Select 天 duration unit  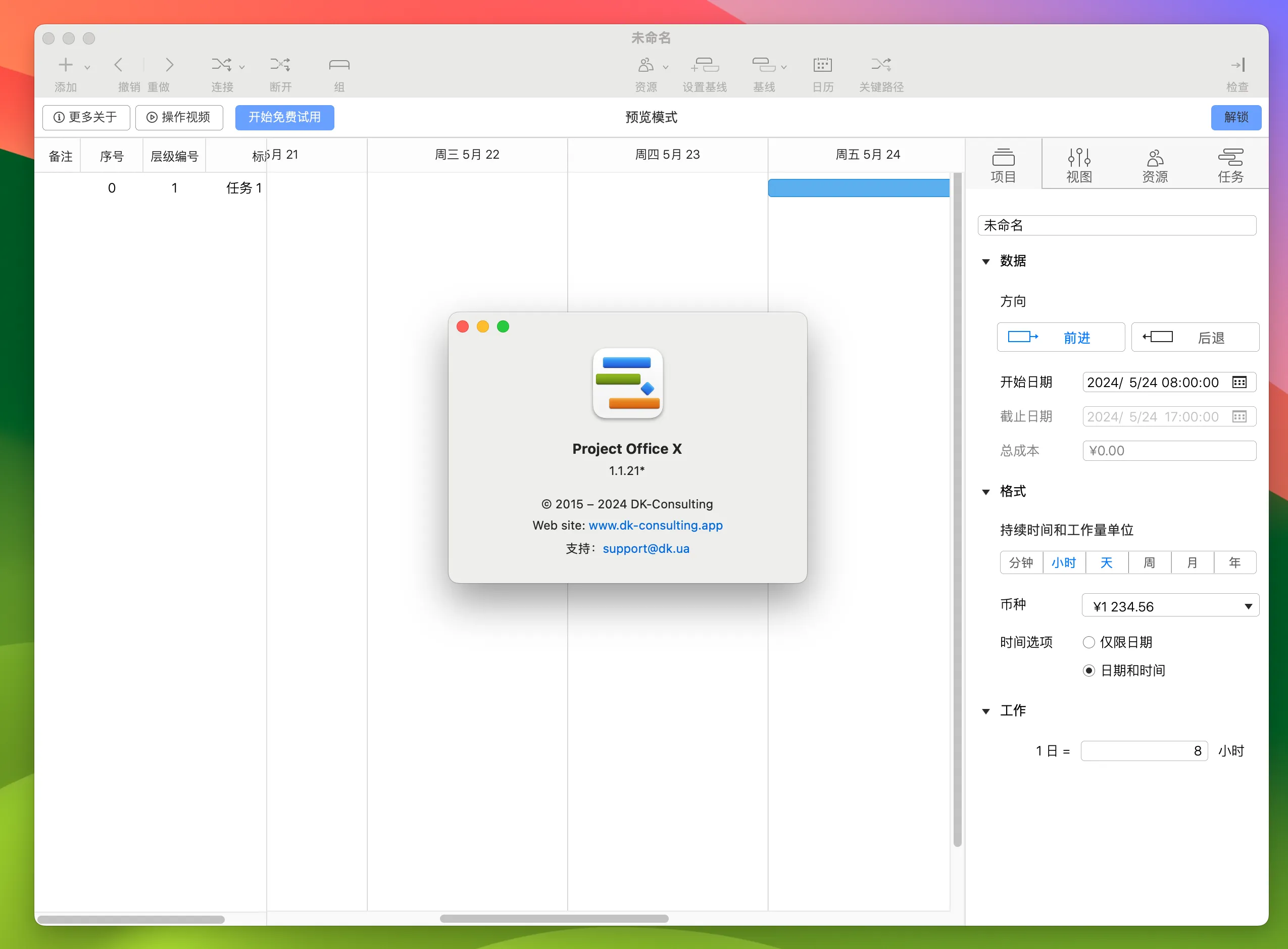tap(1107, 562)
